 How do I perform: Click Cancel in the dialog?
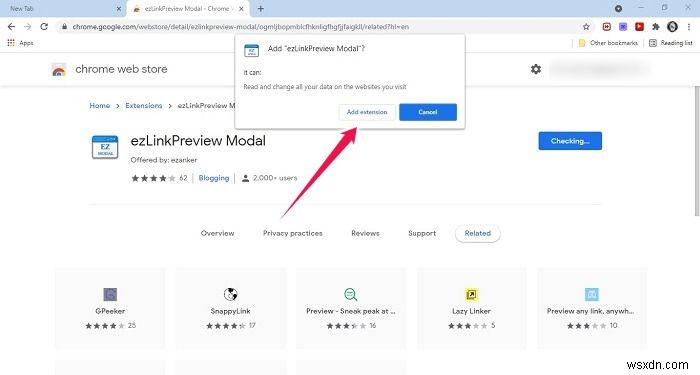pyautogui.click(x=428, y=112)
